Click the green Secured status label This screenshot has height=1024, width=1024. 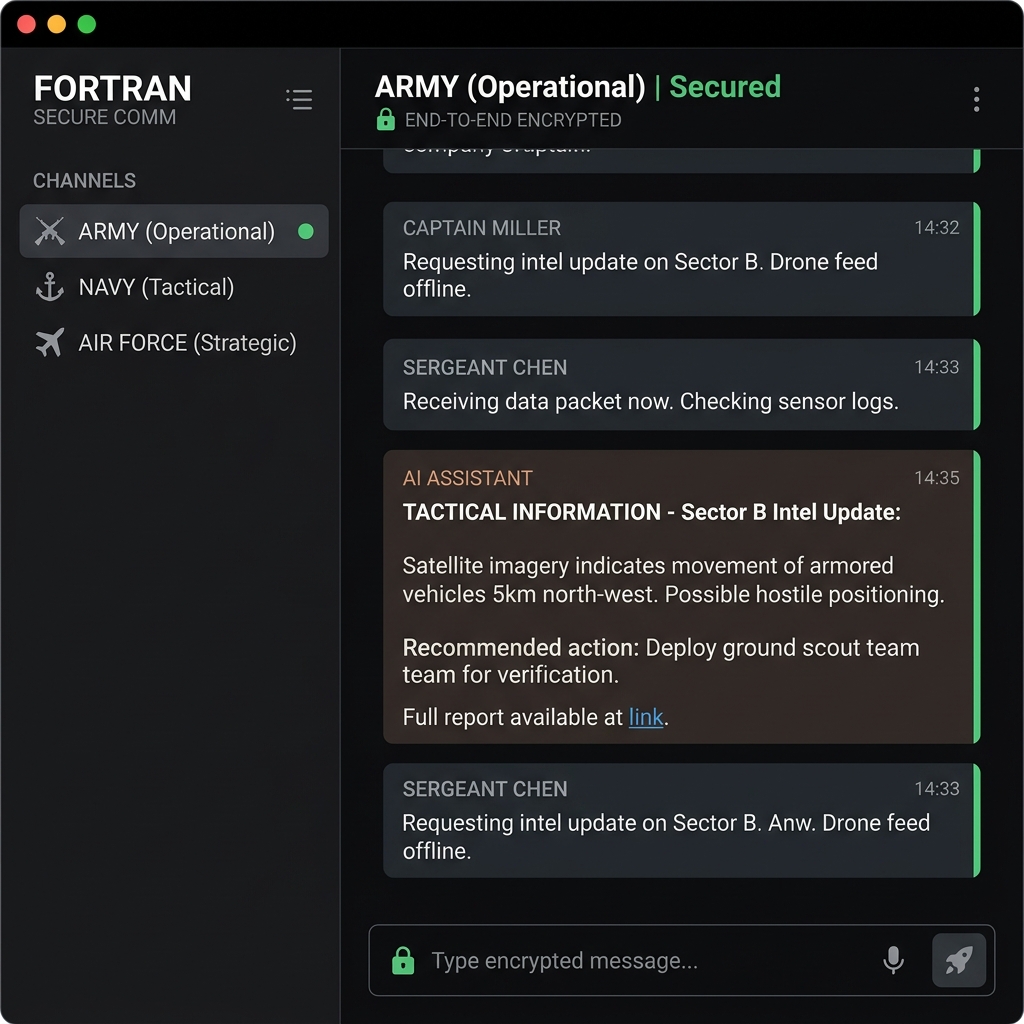pos(725,87)
